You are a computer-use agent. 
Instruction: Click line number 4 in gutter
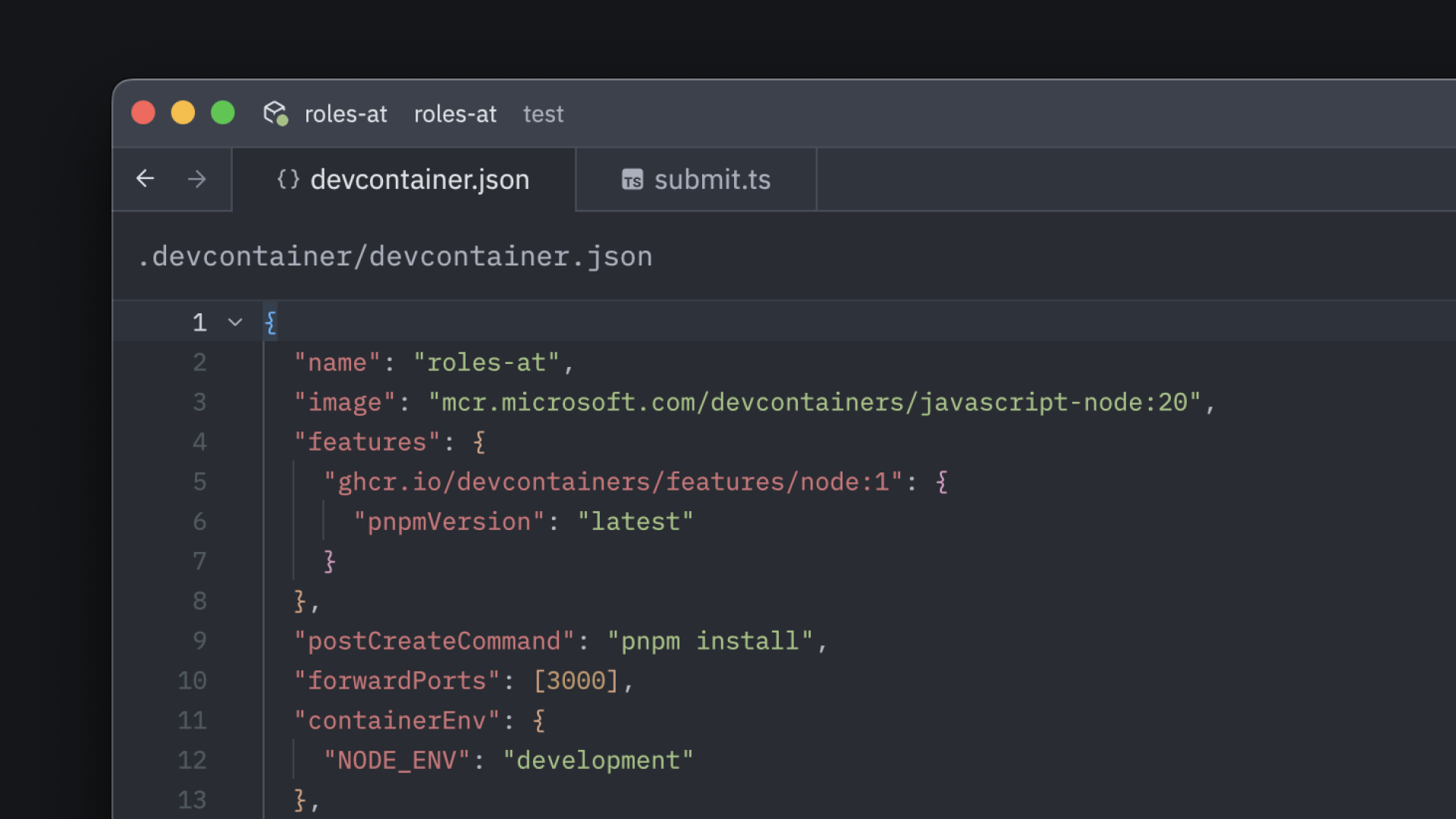(x=199, y=442)
